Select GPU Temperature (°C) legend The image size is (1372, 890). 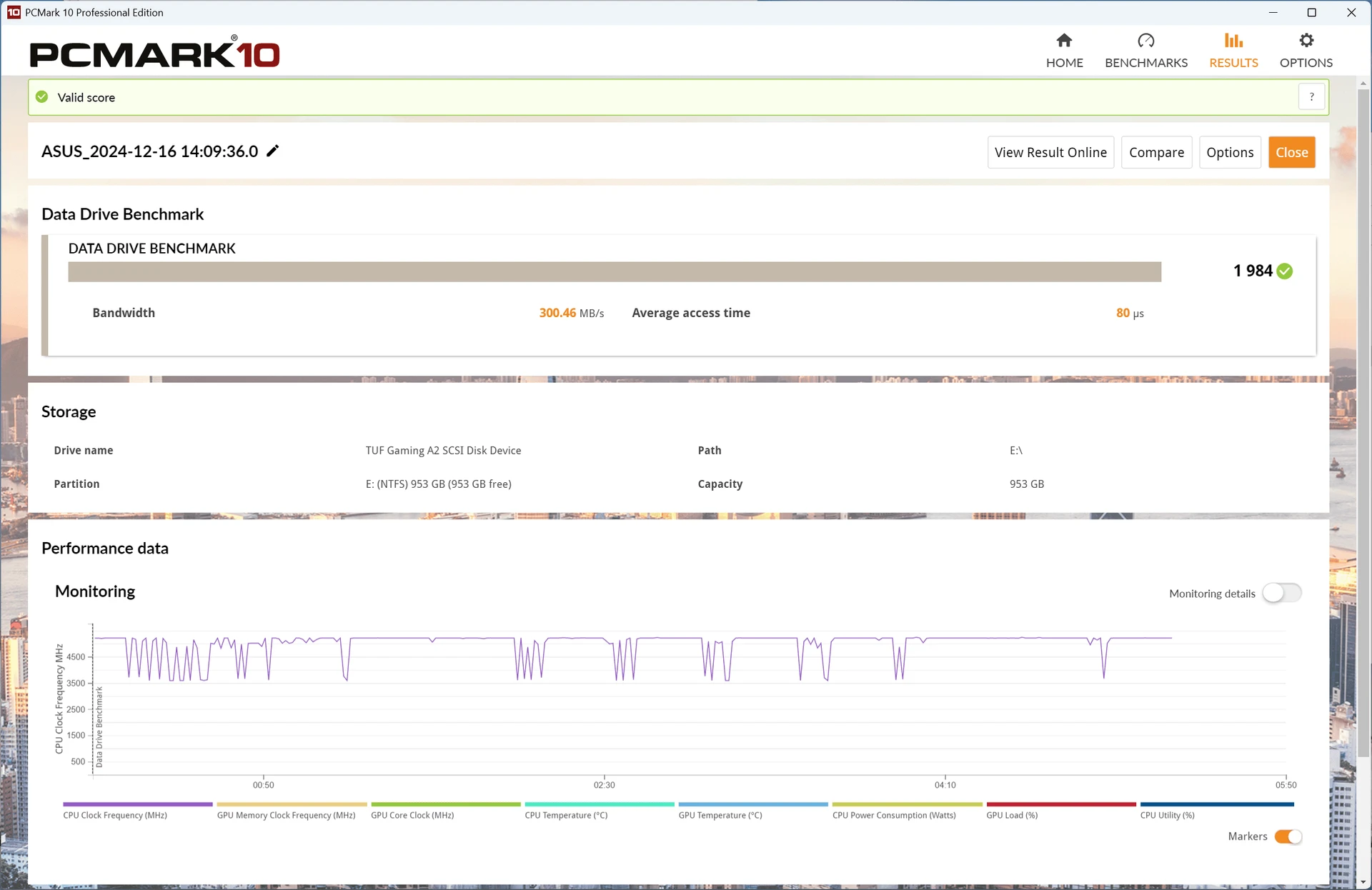(753, 811)
